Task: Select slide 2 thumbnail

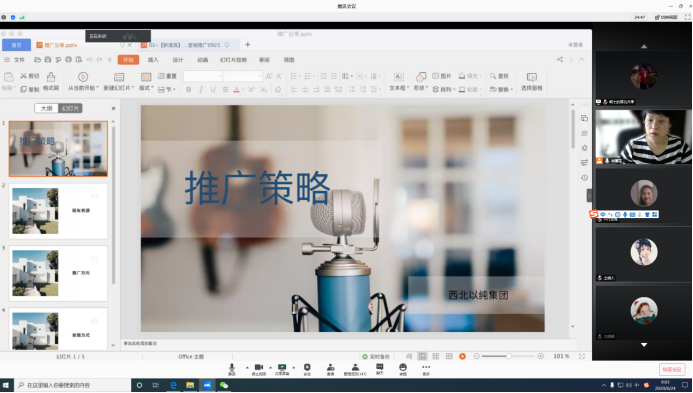Action: point(58,211)
